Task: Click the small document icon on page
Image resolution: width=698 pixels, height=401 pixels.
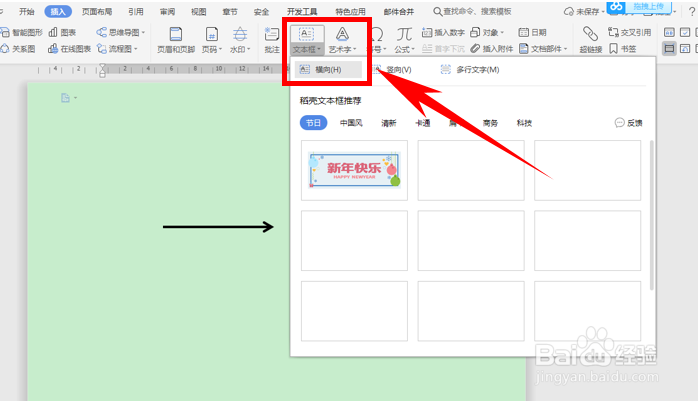Action: point(65,98)
